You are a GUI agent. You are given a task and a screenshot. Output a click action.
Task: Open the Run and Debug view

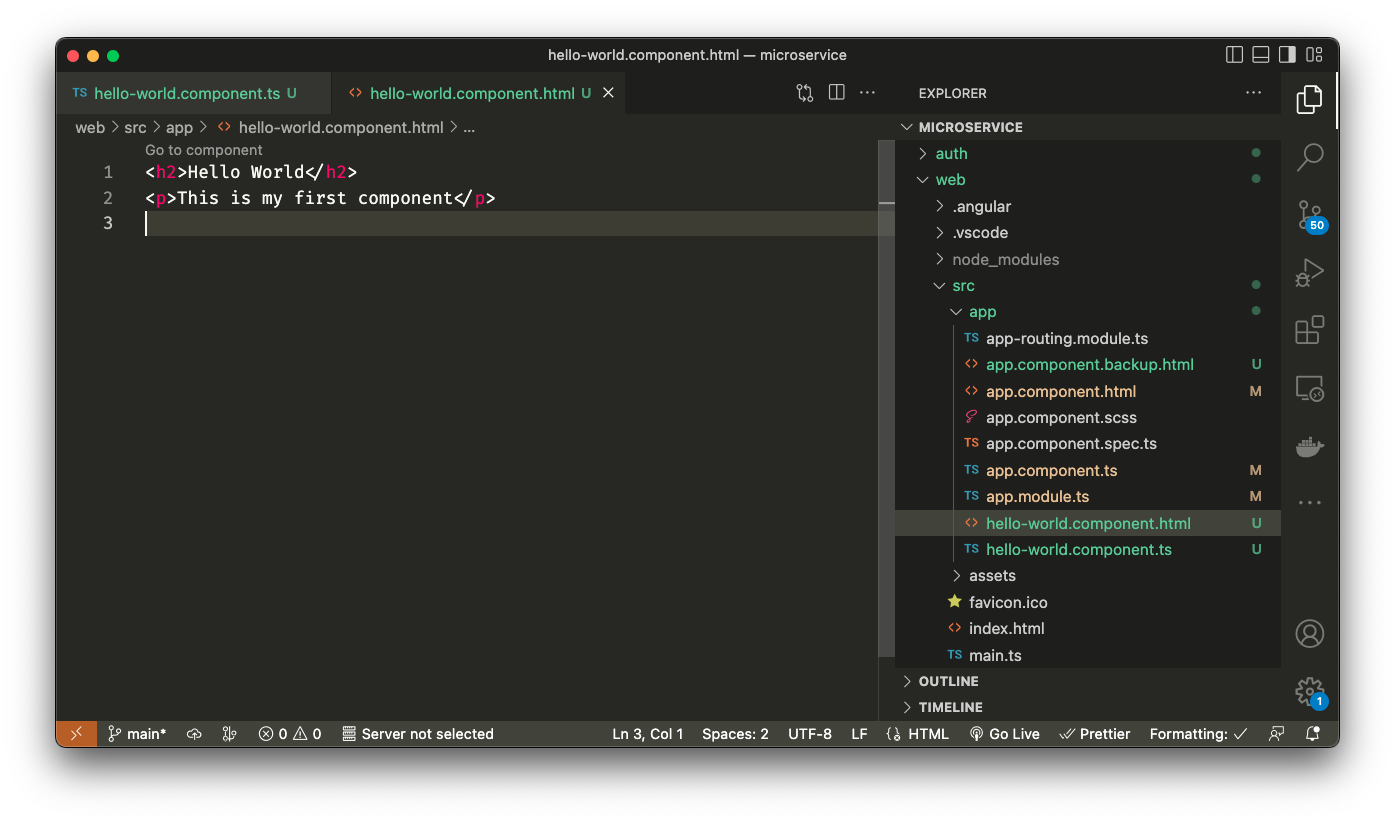pyautogui.click(x=1309, y=273)
